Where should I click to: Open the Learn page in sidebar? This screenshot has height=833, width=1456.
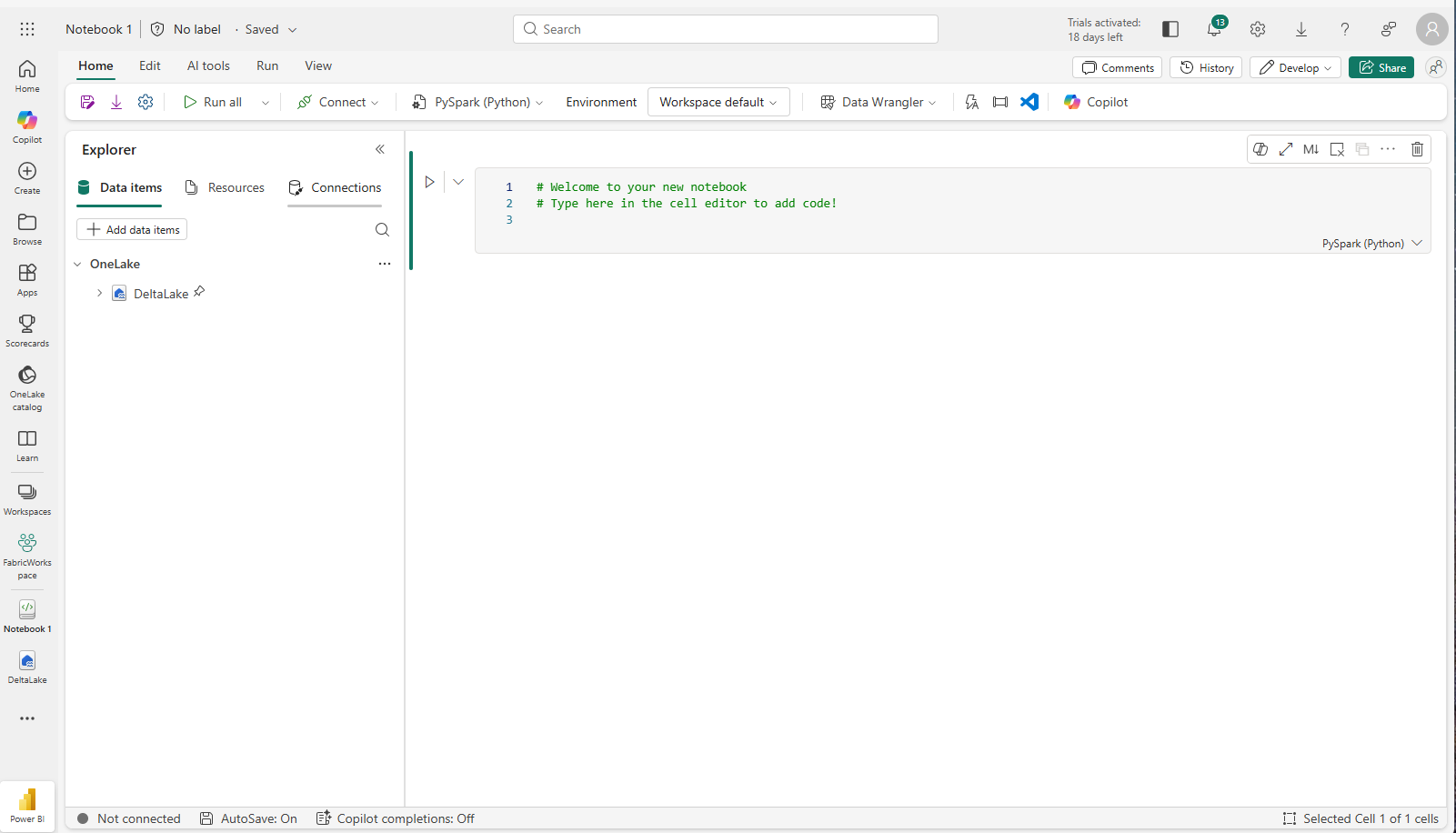(27, 446)
